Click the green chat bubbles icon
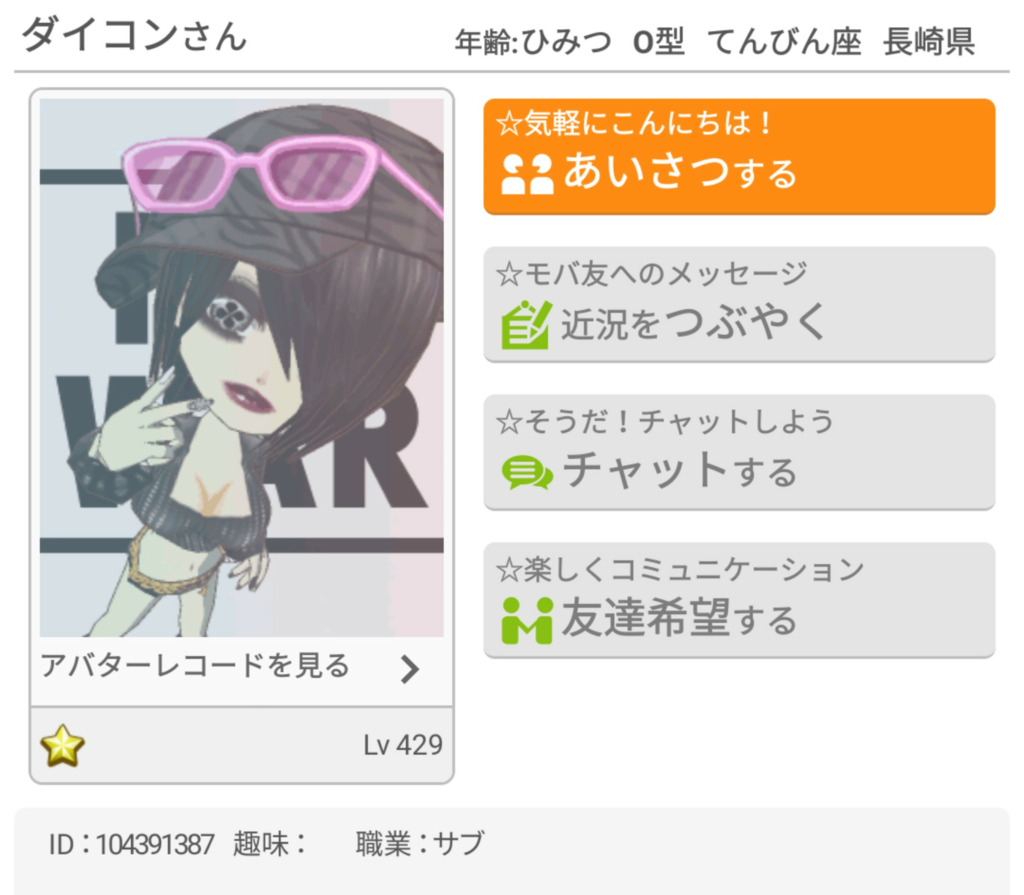Image resolution: width=1024 pixels, height=895 pixels. pos(527,473)
